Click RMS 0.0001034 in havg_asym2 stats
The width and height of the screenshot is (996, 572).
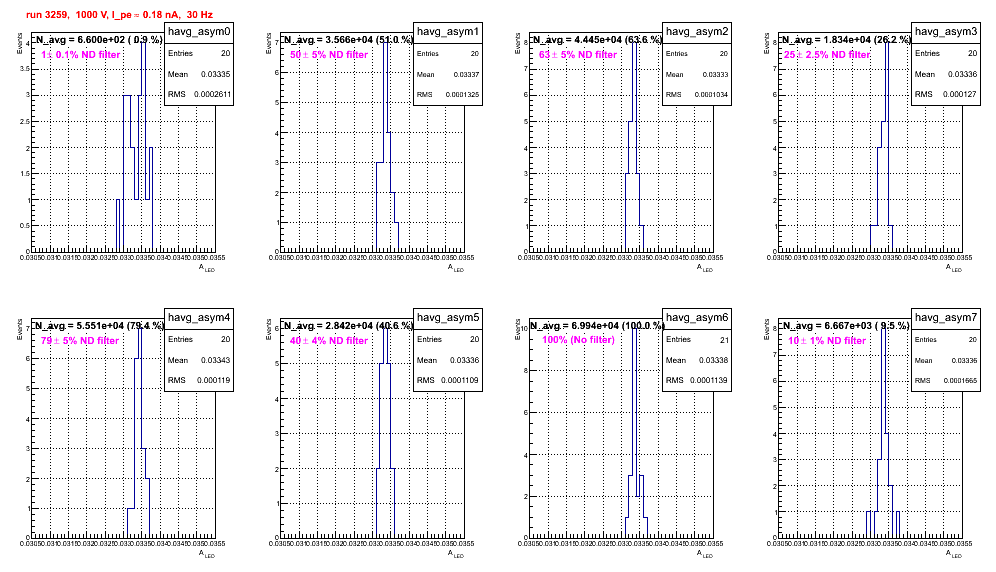(697, 94)
